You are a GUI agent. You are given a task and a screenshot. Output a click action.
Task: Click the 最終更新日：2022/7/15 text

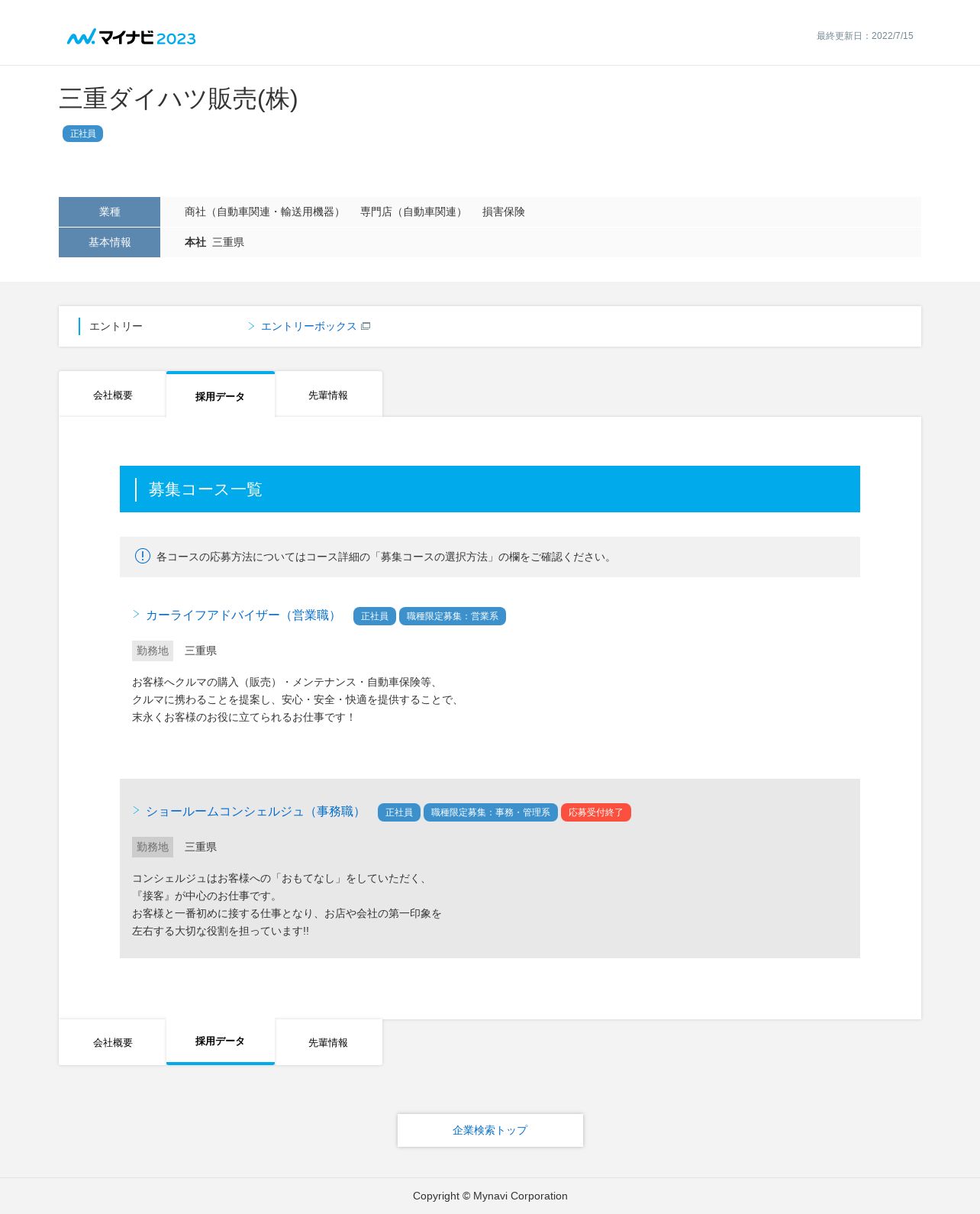pyautogui.click(x=865, y=36)
